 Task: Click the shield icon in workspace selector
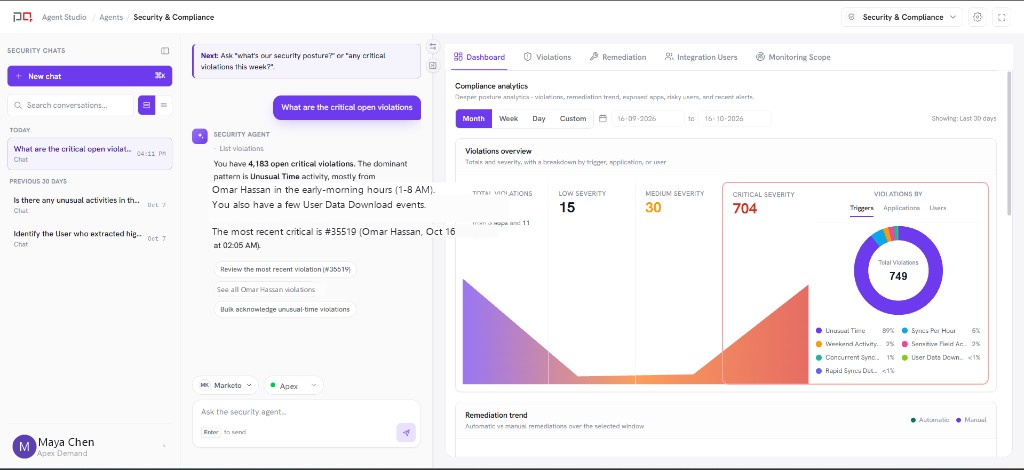[x=852, y=18]
